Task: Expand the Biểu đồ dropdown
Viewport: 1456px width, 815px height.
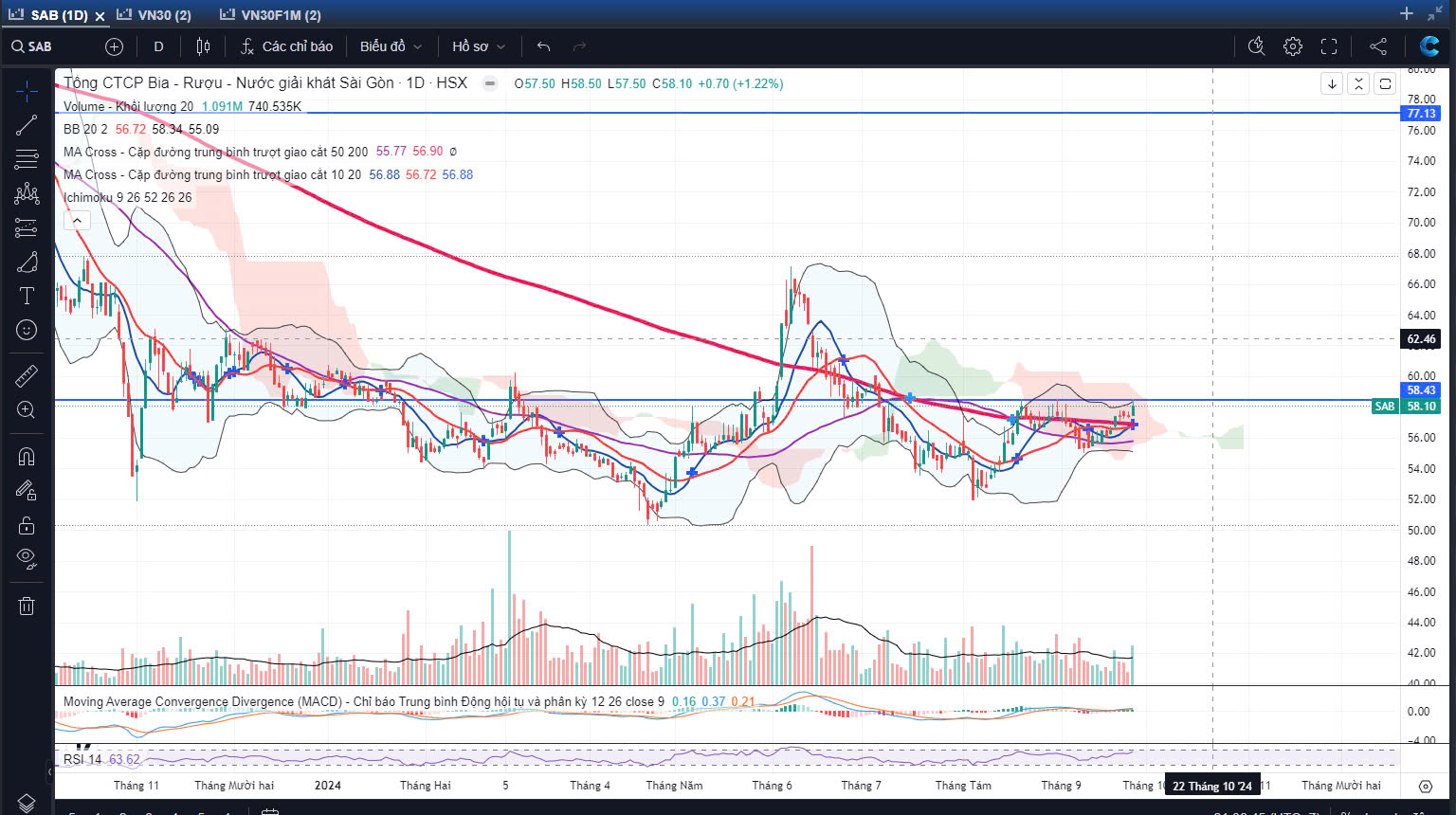Action: click(x=391, y=46)
